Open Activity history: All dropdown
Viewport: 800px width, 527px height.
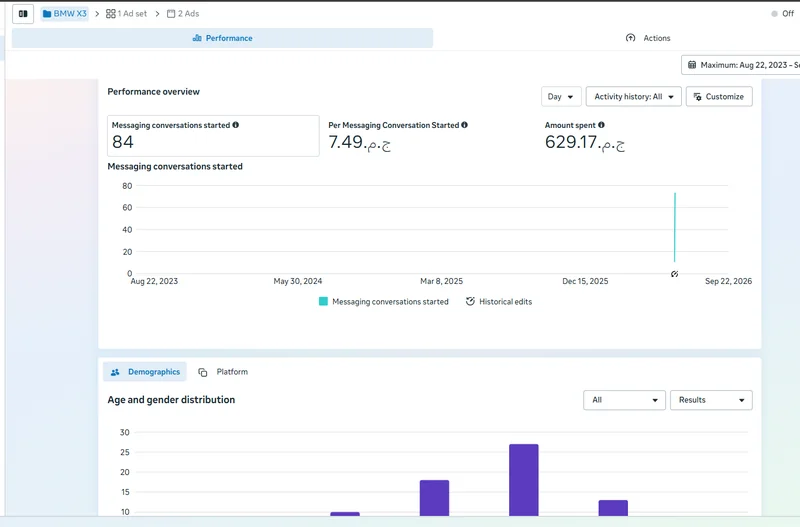click(x=634, y=96)
